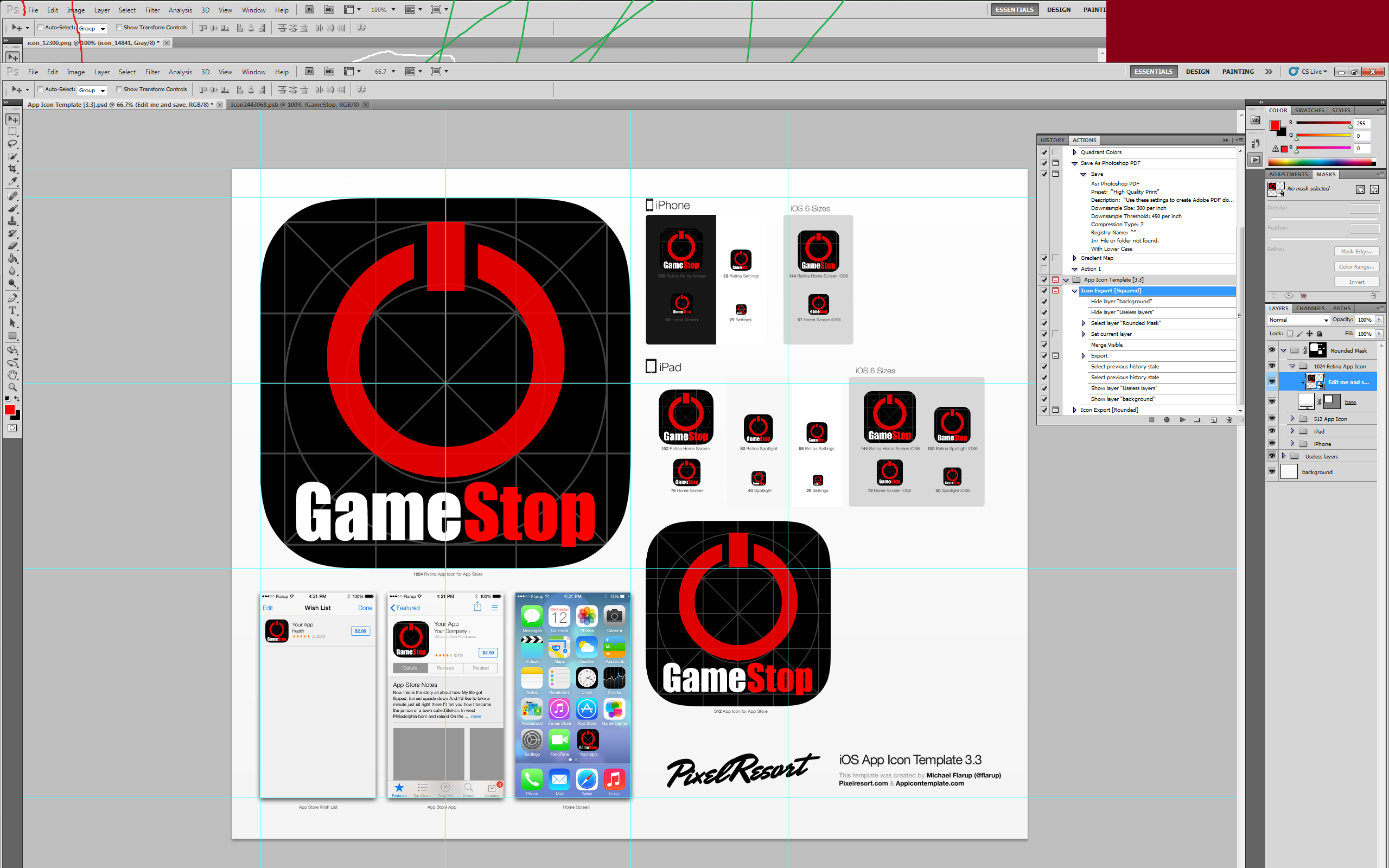This screenshot has width=1389, height=868.
Task: Enable Show Transform Controls in front window
Action: pos(119,89)
